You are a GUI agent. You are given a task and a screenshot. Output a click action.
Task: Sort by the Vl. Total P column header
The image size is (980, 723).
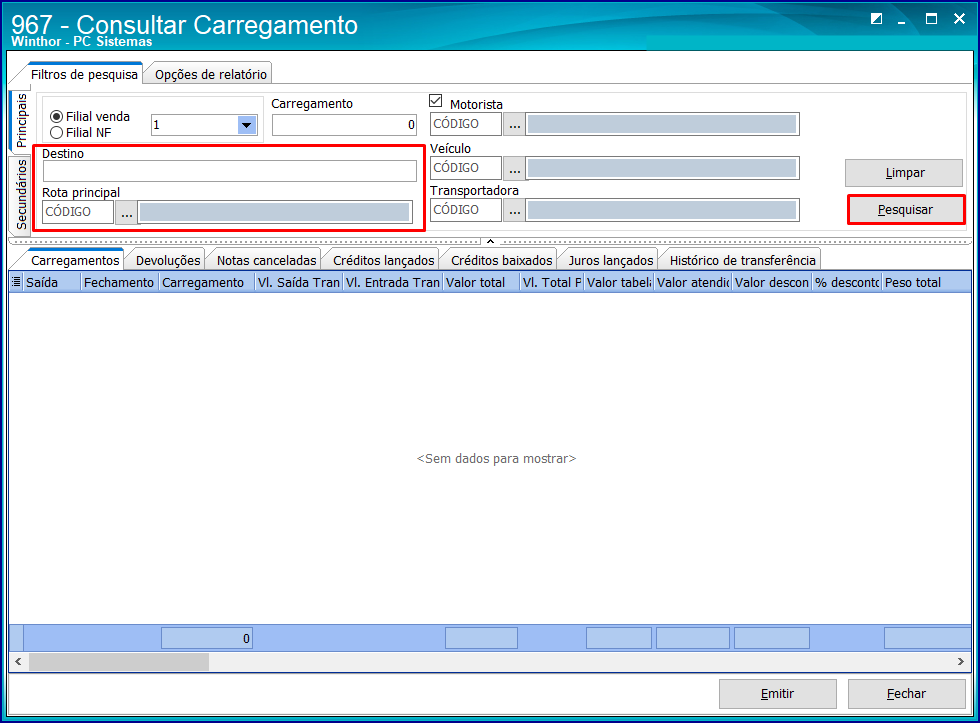(552, 282)
